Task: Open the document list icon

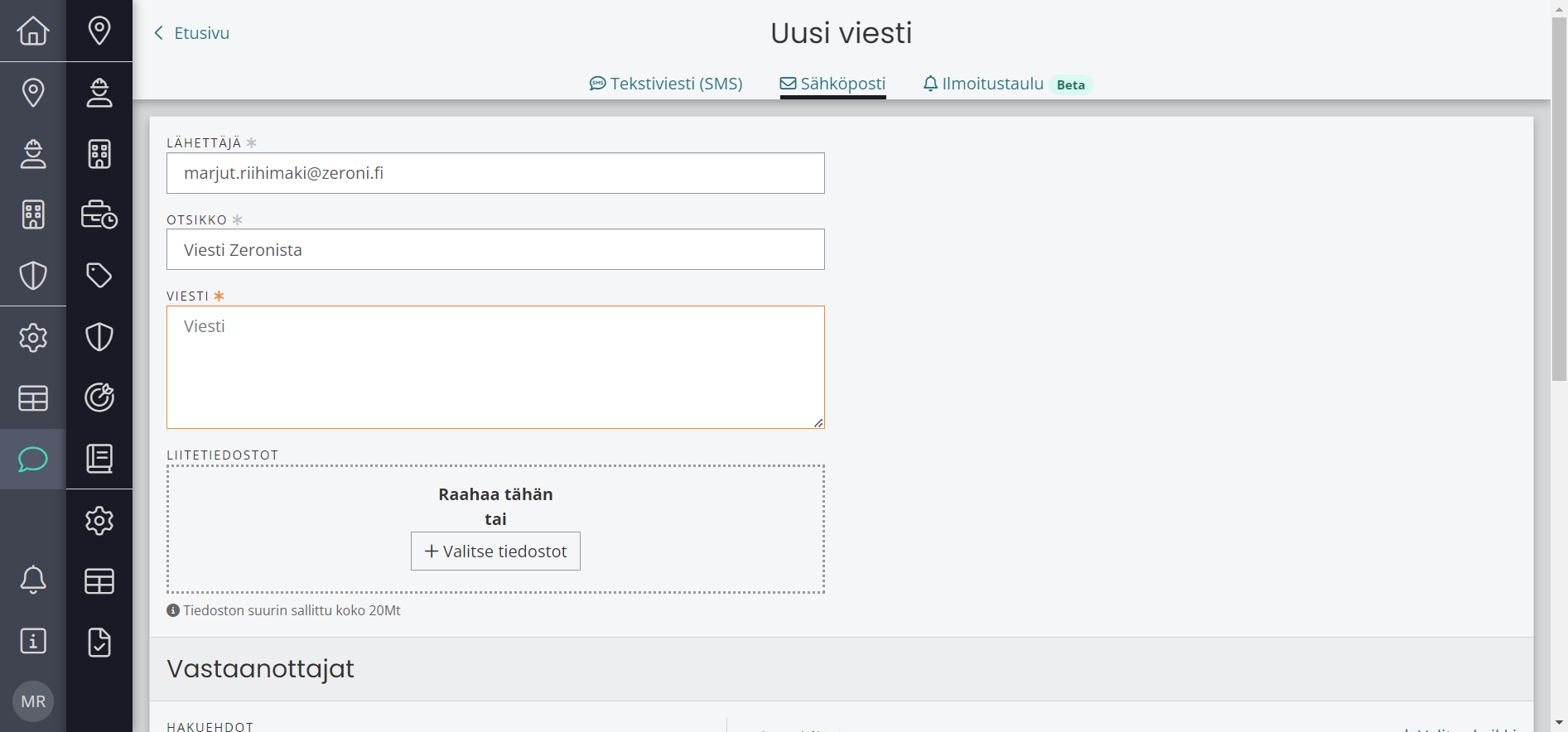Action: [99, 459]
